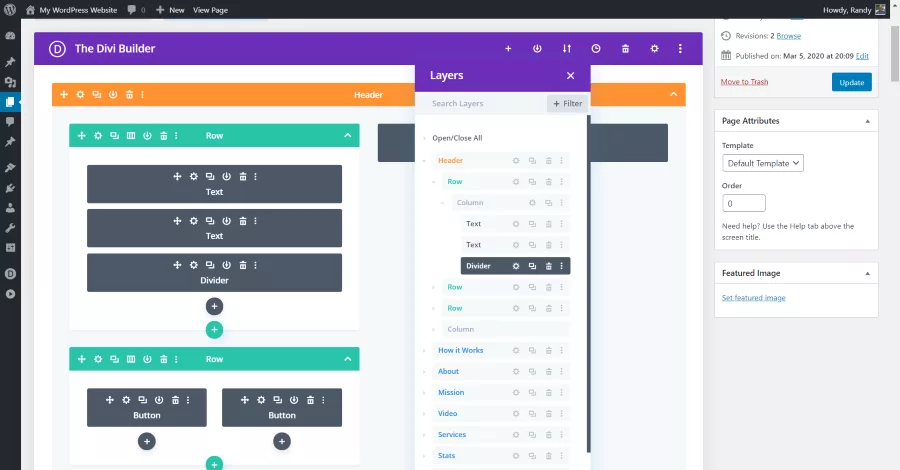The height and width of the screenshot is (470, 900).
Task: Open the Template dropdown
Action: point(763,163)
